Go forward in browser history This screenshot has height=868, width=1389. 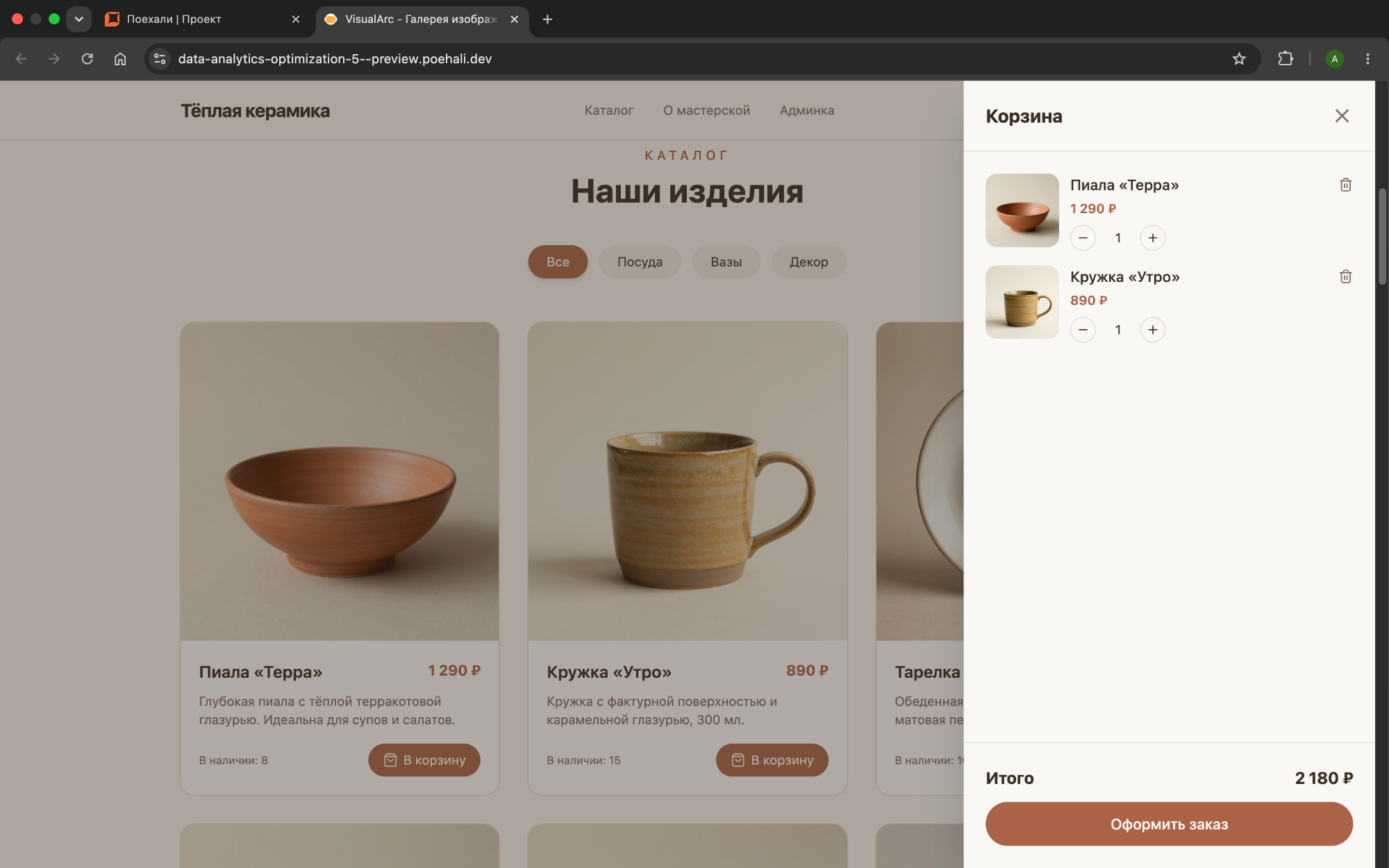tap(54, 59)
